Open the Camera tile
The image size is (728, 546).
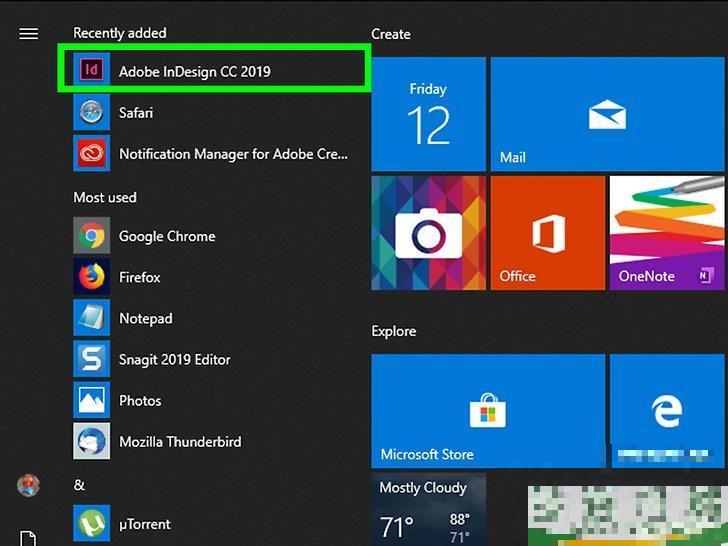click(428, 233)
